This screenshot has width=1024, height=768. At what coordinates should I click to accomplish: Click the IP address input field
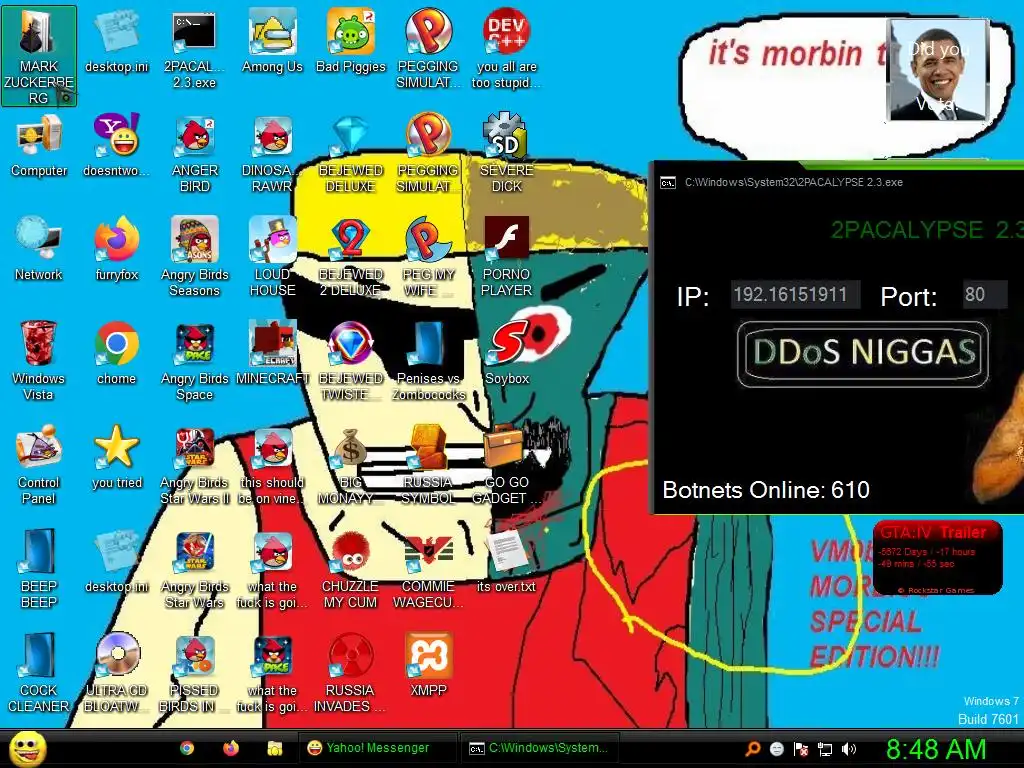795,295
